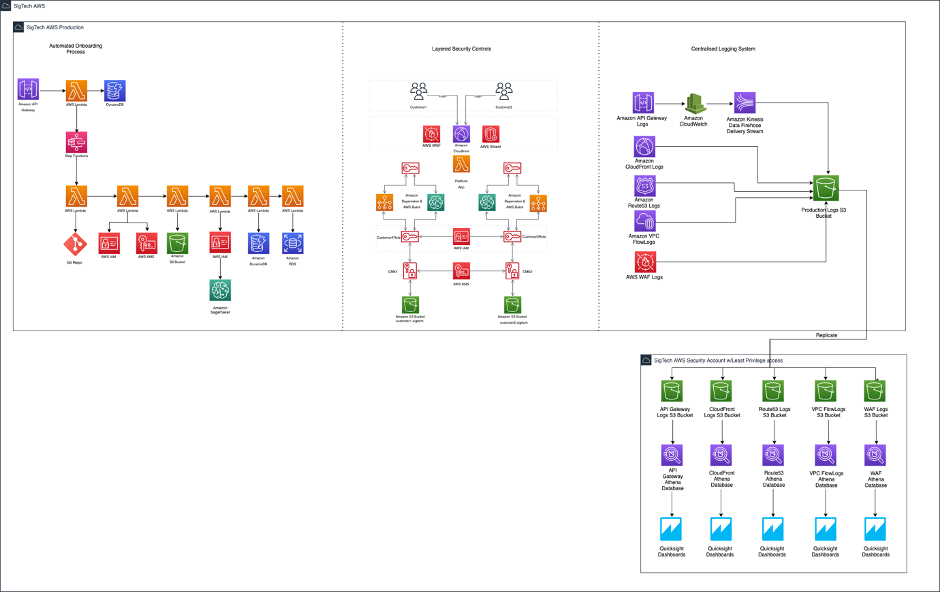Select the Amazon CloudFront icon
The width and height of the screenshot is (941, 593).
461,133
